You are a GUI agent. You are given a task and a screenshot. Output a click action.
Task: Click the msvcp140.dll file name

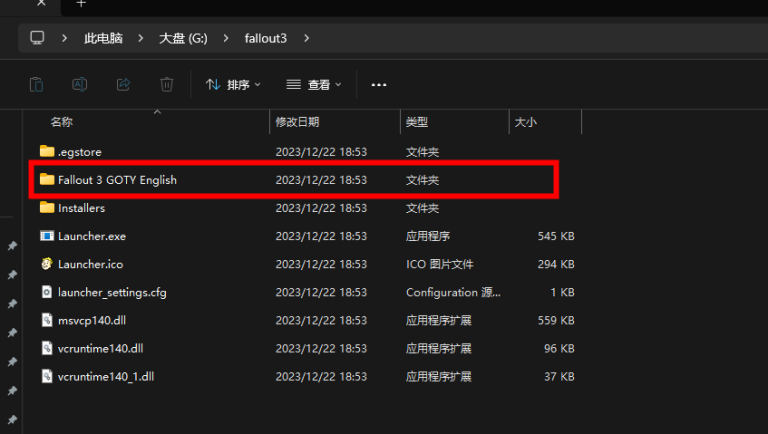(92, 320)
